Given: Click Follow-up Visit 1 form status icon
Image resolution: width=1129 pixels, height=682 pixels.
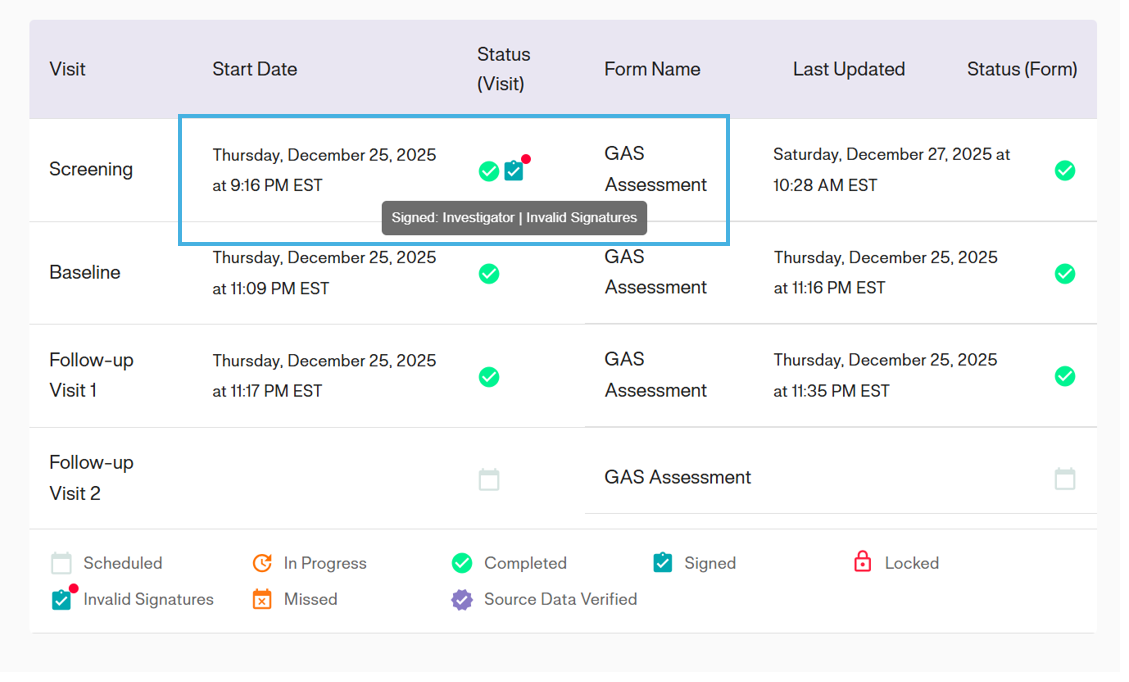Looking at the screenshot, I should pyautogui.click(x=1065, y=376).
